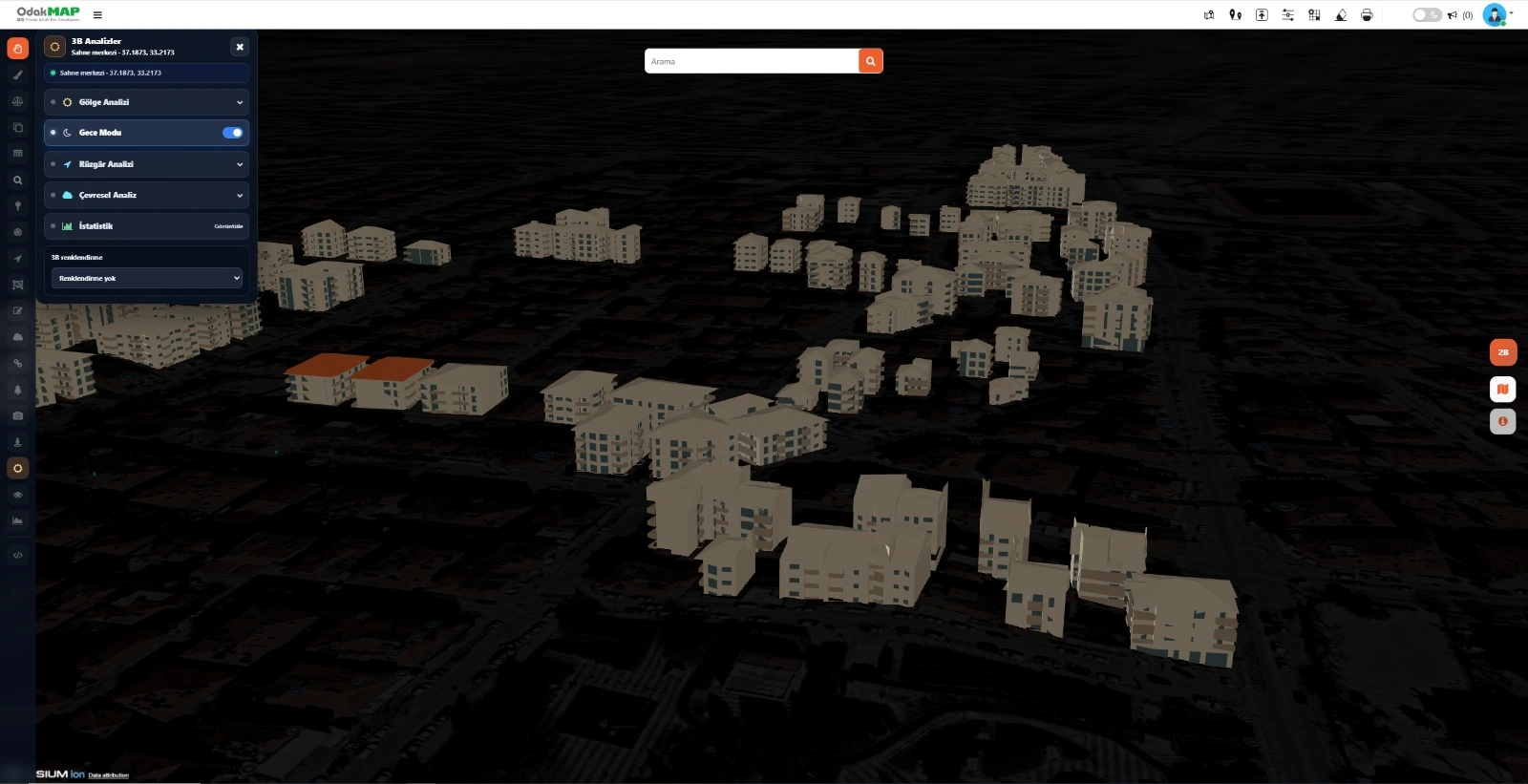
Task: Click the folded map icon in top toolbar
Action: [x=1209, y=15]
